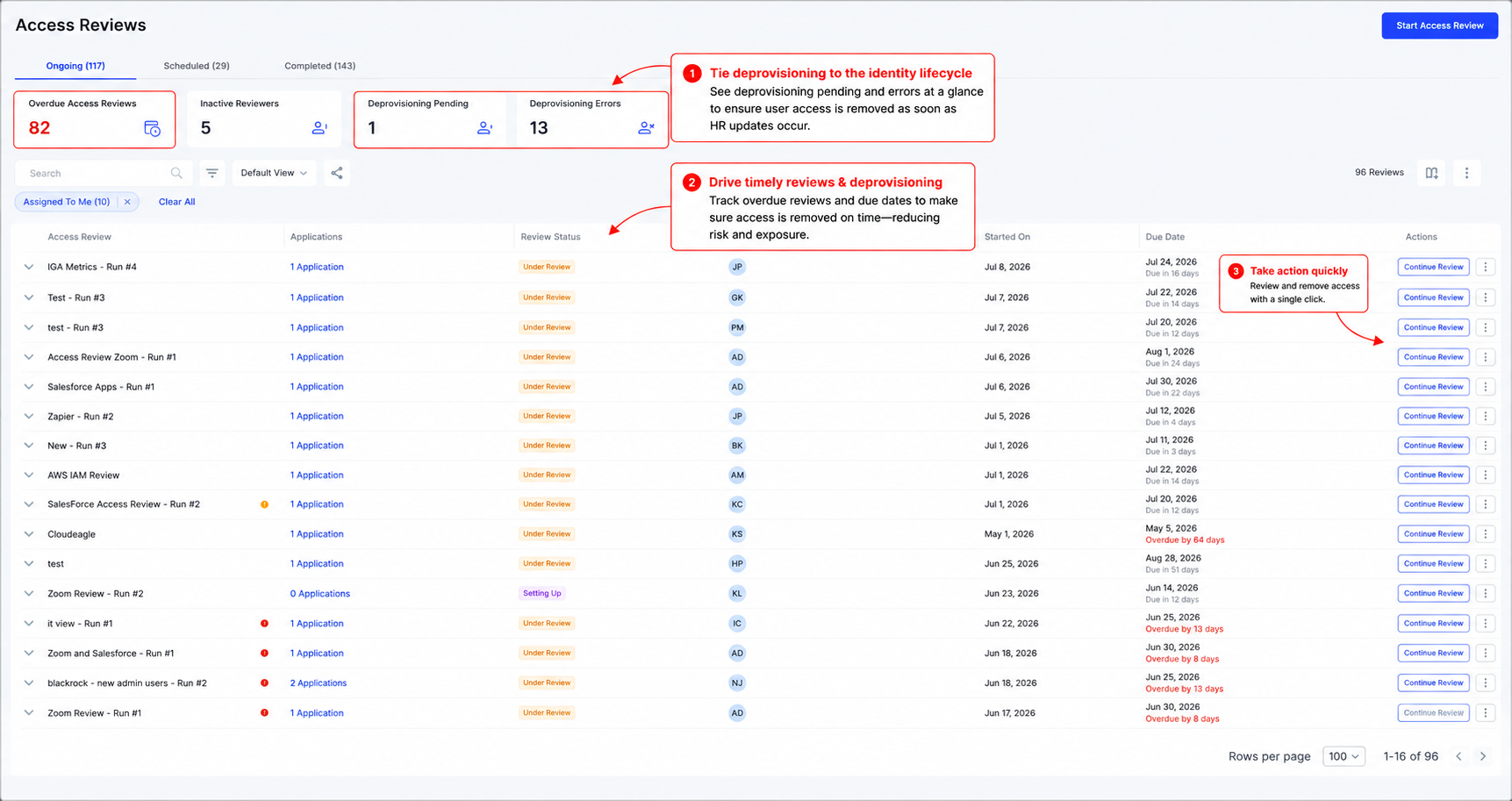The width and height of the screenshot is (1512, 801).
Task: Continue Review for test - Run #3
Action: pyautogui.click(x=1433, y=327)
